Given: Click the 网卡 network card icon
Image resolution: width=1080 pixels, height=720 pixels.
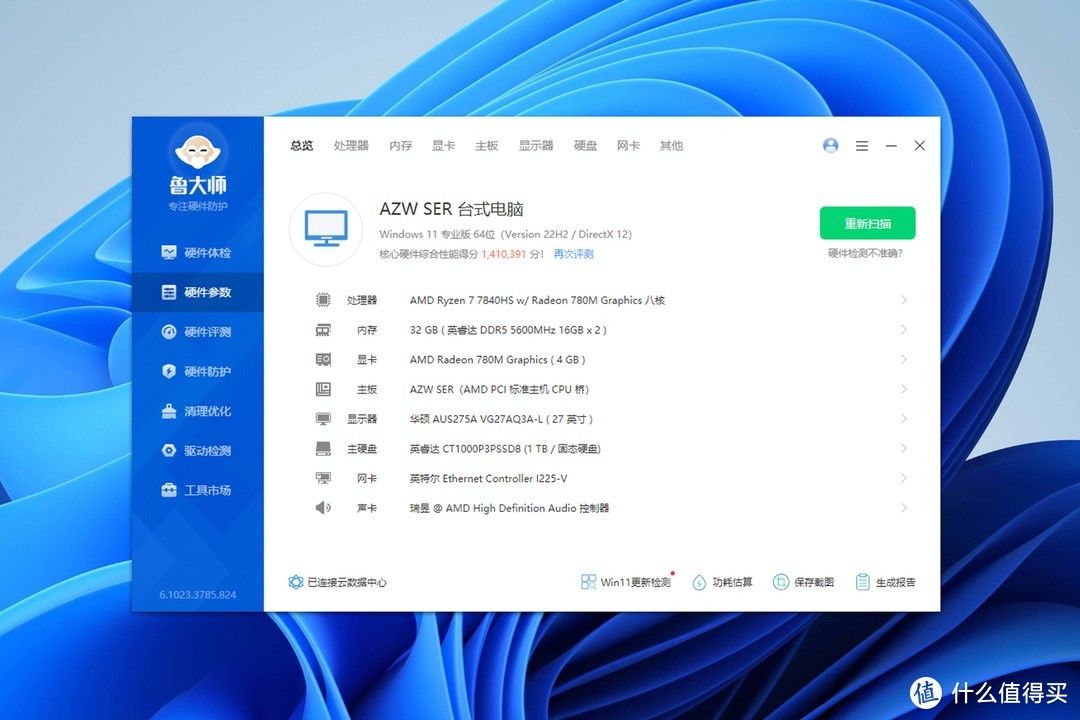Looking at the screenshot, I should coord(323,478).
